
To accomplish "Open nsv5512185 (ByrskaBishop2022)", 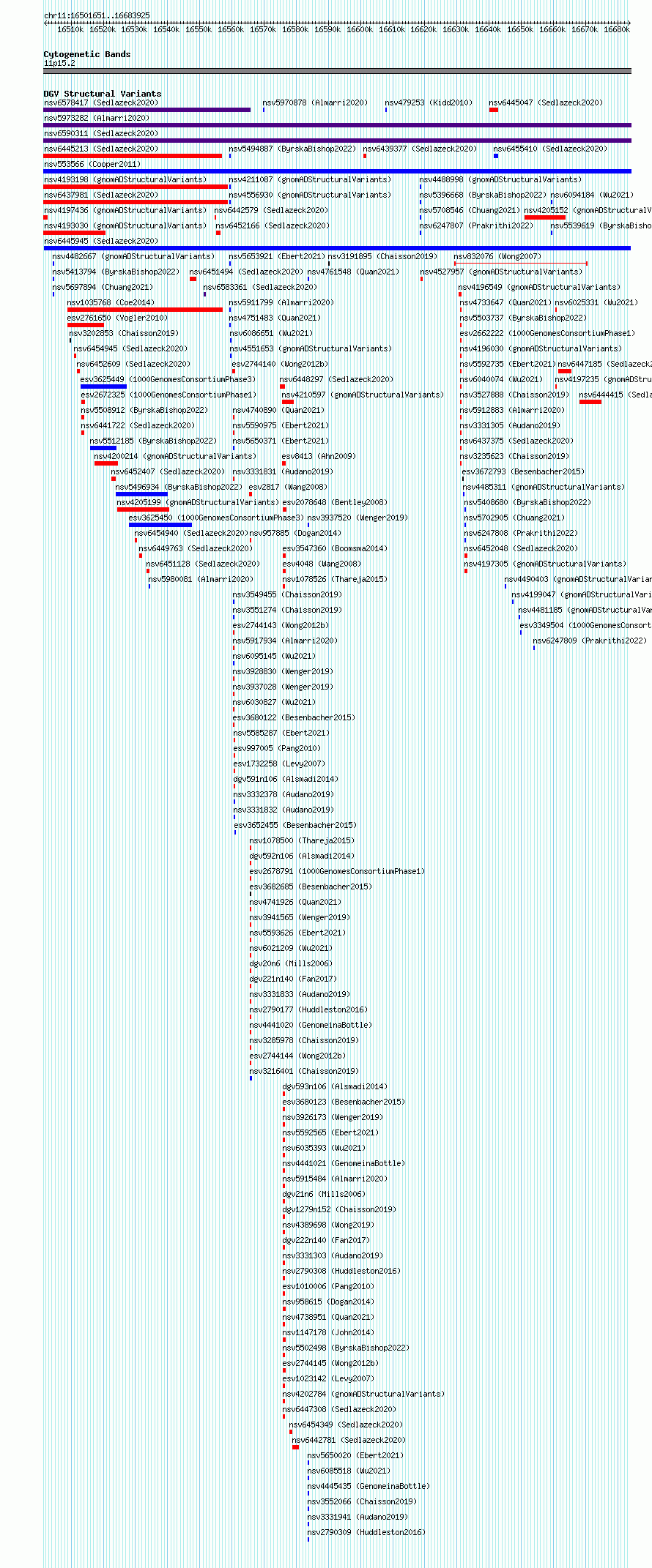I will (x=153, y=441).
